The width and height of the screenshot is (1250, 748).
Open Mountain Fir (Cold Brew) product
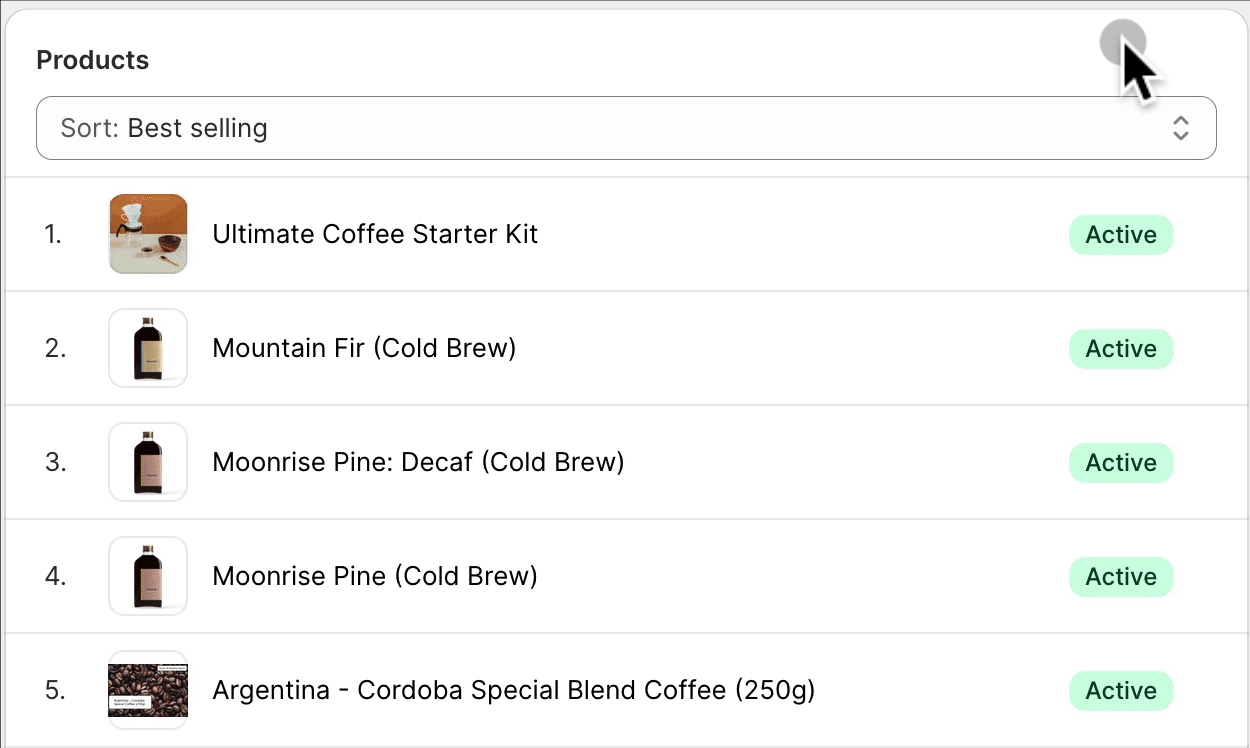pos(364,348)
